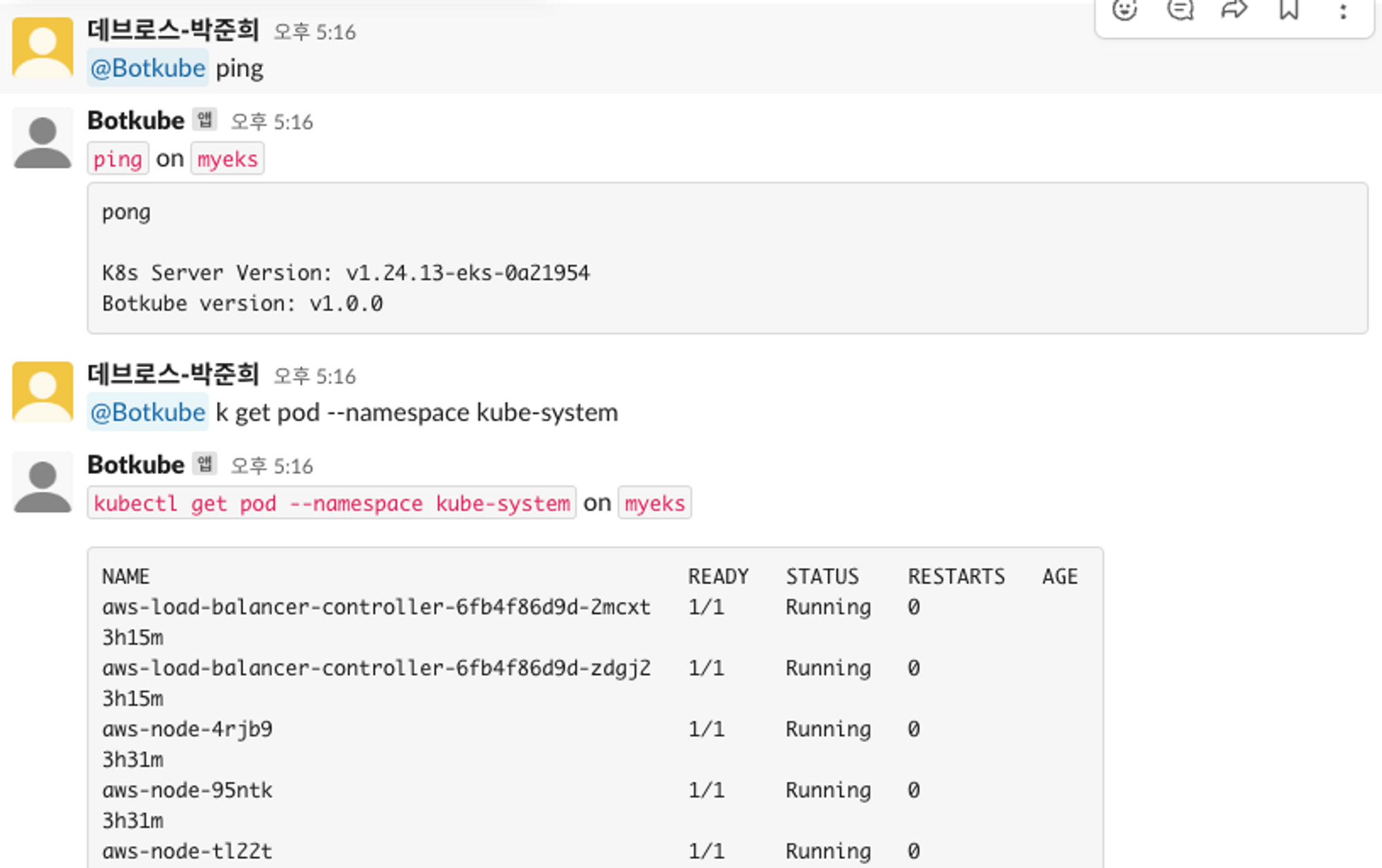Screen dimensions: 1382x868
Task: Open the Botkube avatar beside pong reply
Action: (43, 138)
